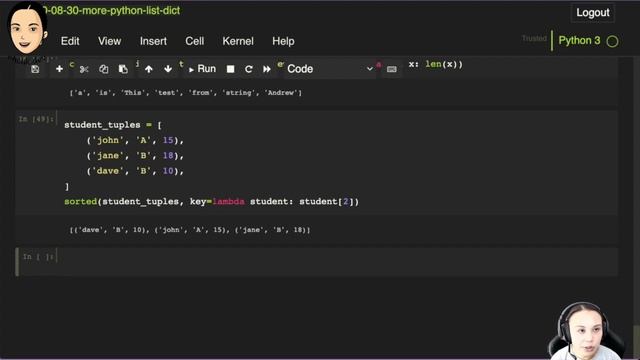Image resolution: width=640 pixels, height=360 pixels.
Task: Open the Edit menu
Action: (70, 41)
